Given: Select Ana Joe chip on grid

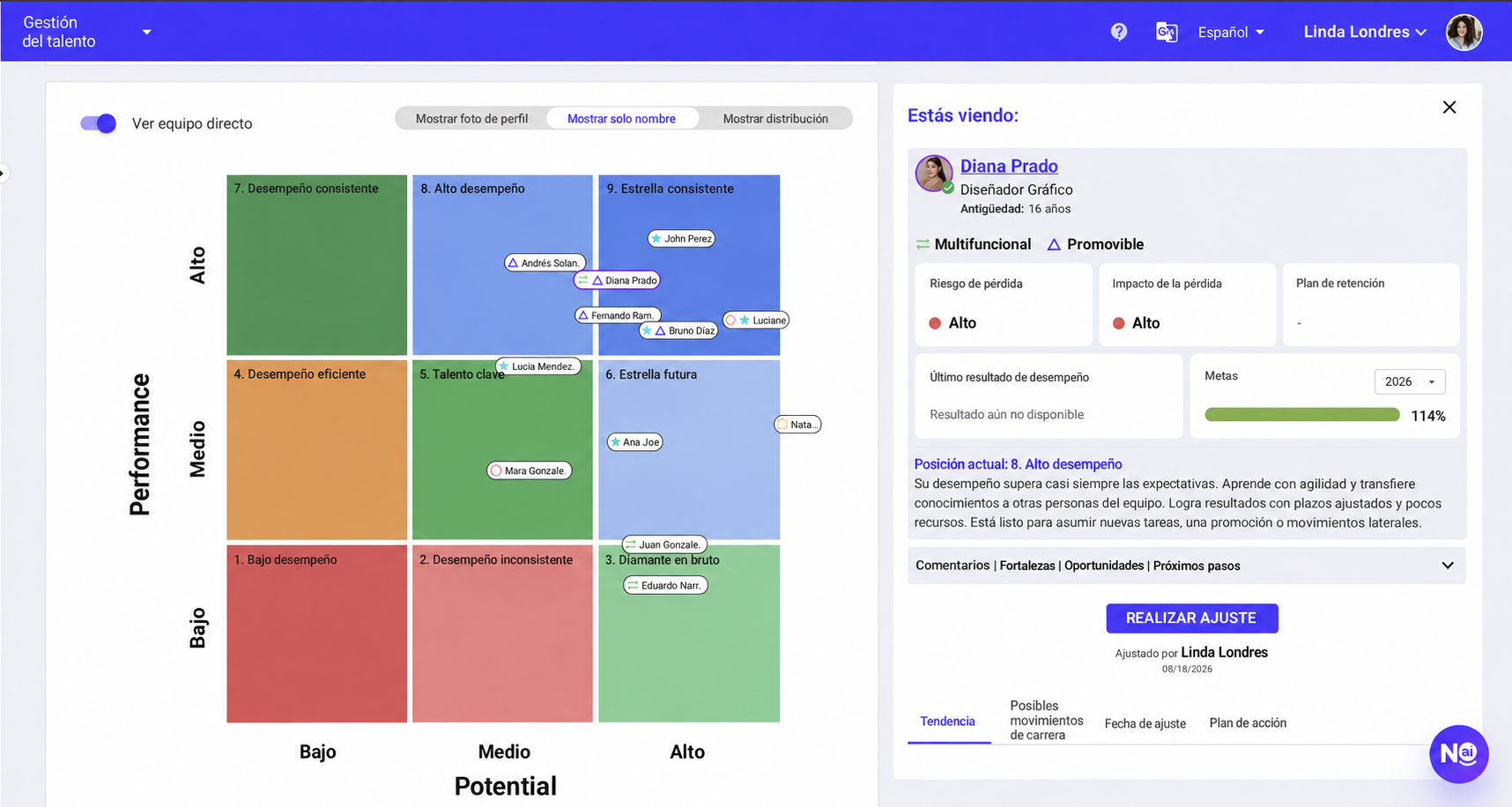Looking at the screenshot, I should (x=634, y=442).
